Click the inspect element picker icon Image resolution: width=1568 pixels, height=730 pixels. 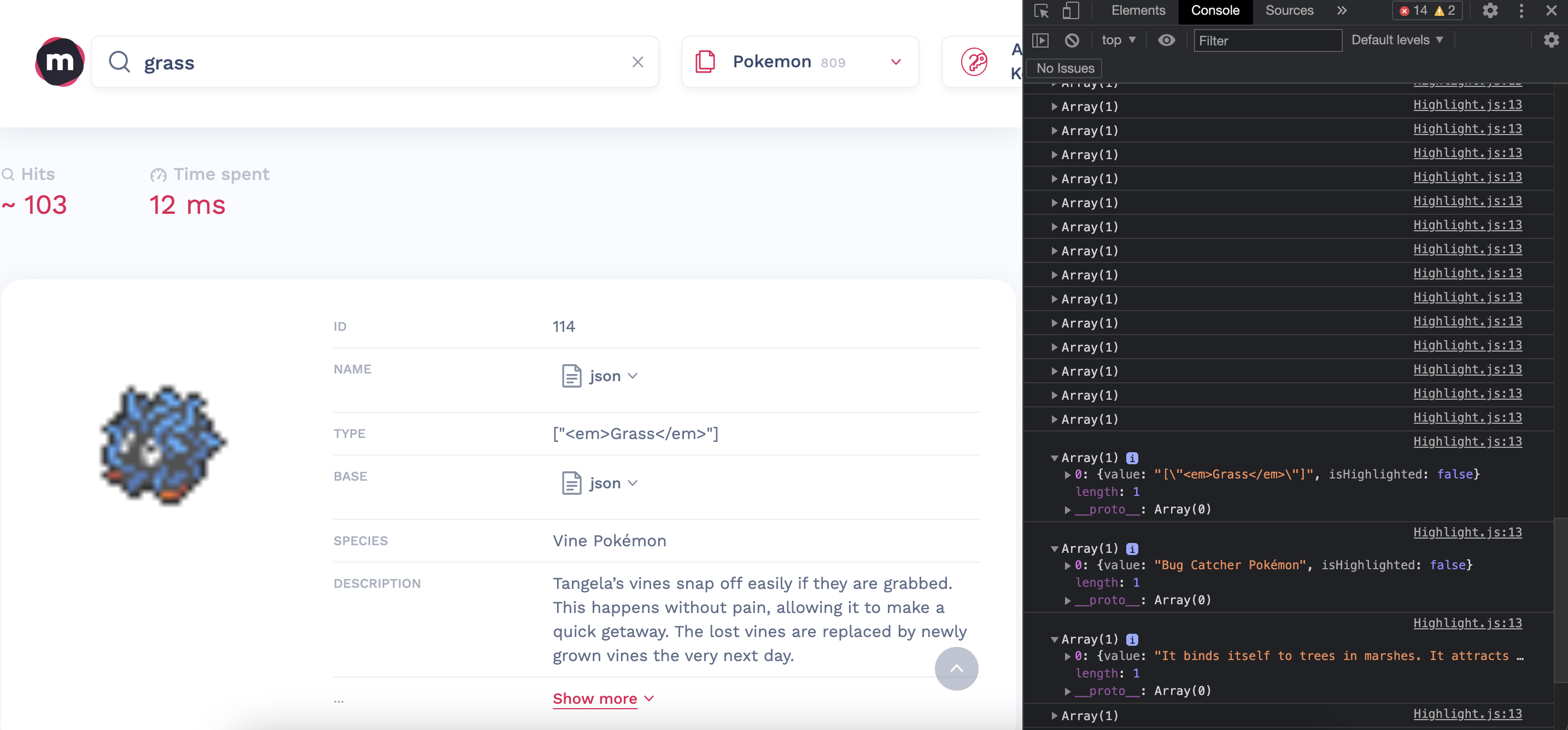click(x=1041, y=11)
